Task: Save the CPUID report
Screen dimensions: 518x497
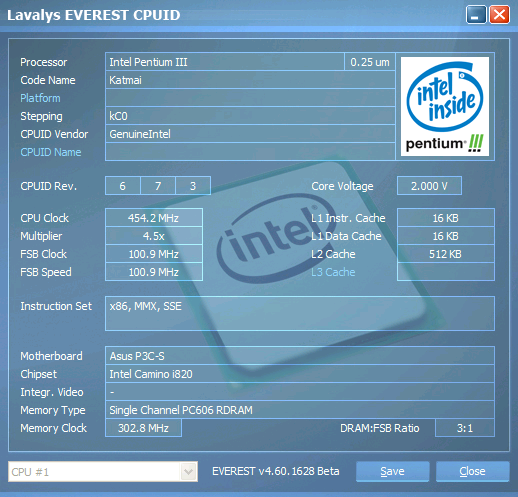Action: coord(392,471)
